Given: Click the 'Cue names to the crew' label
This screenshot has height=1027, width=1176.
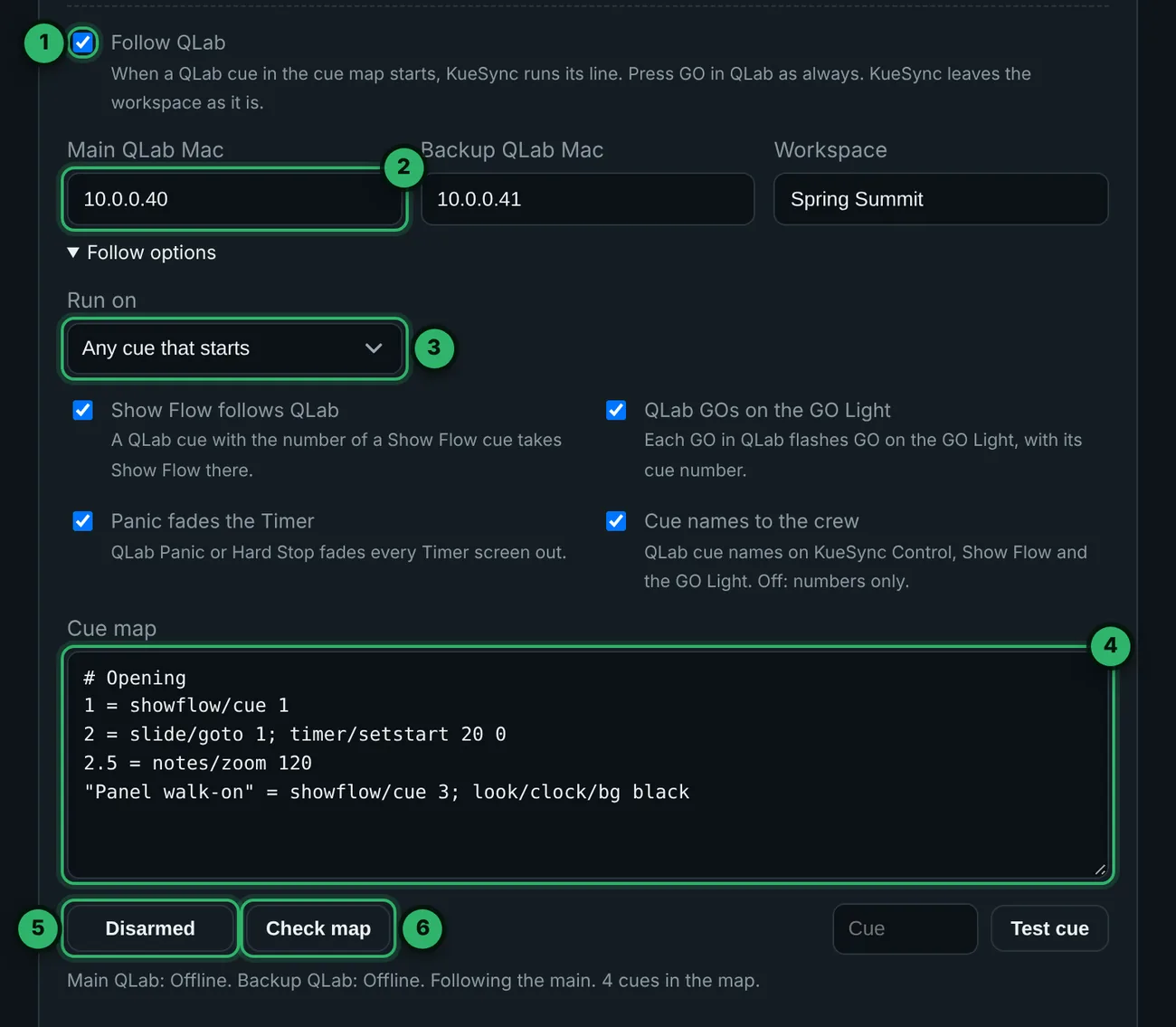Looking at the screenshot, I should coord(752,521).
